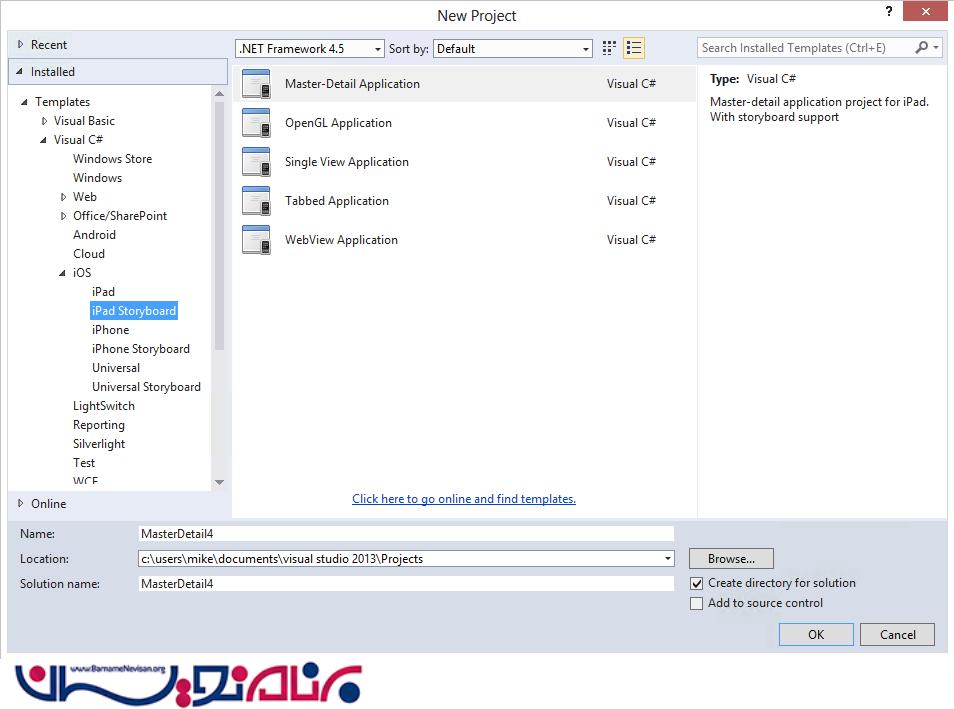954x709 pixels.
Task: Select iPad under iOS
Action: coord(103,292)
